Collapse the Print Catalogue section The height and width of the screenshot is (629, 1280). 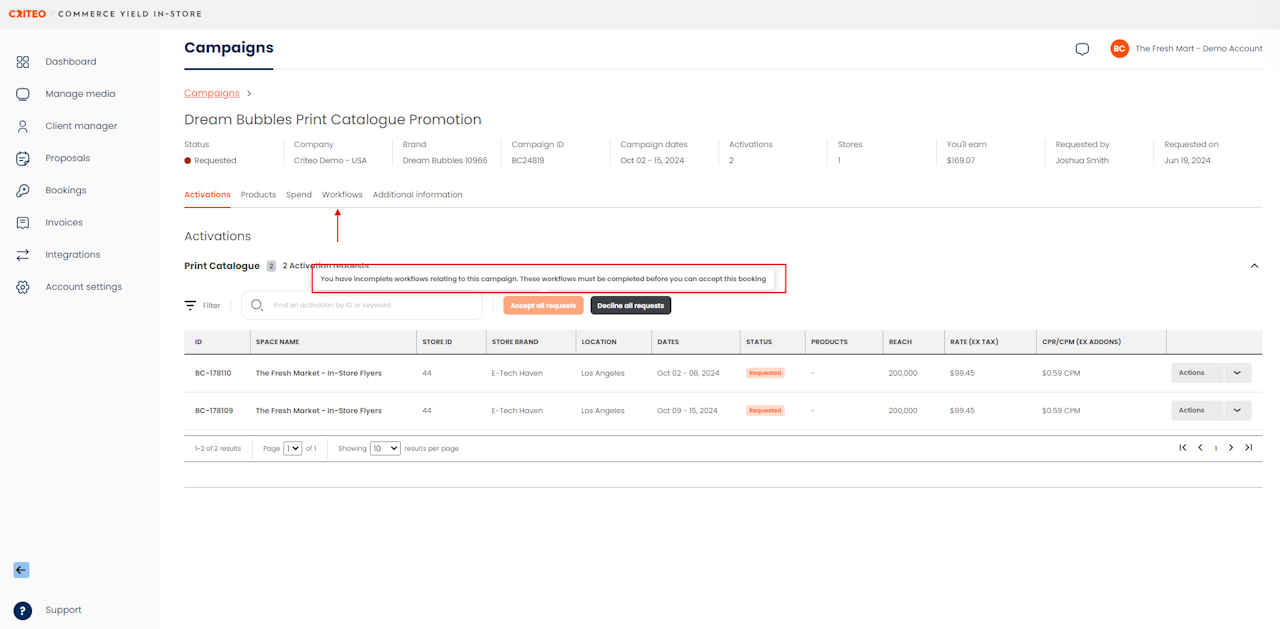[1254, 266]
